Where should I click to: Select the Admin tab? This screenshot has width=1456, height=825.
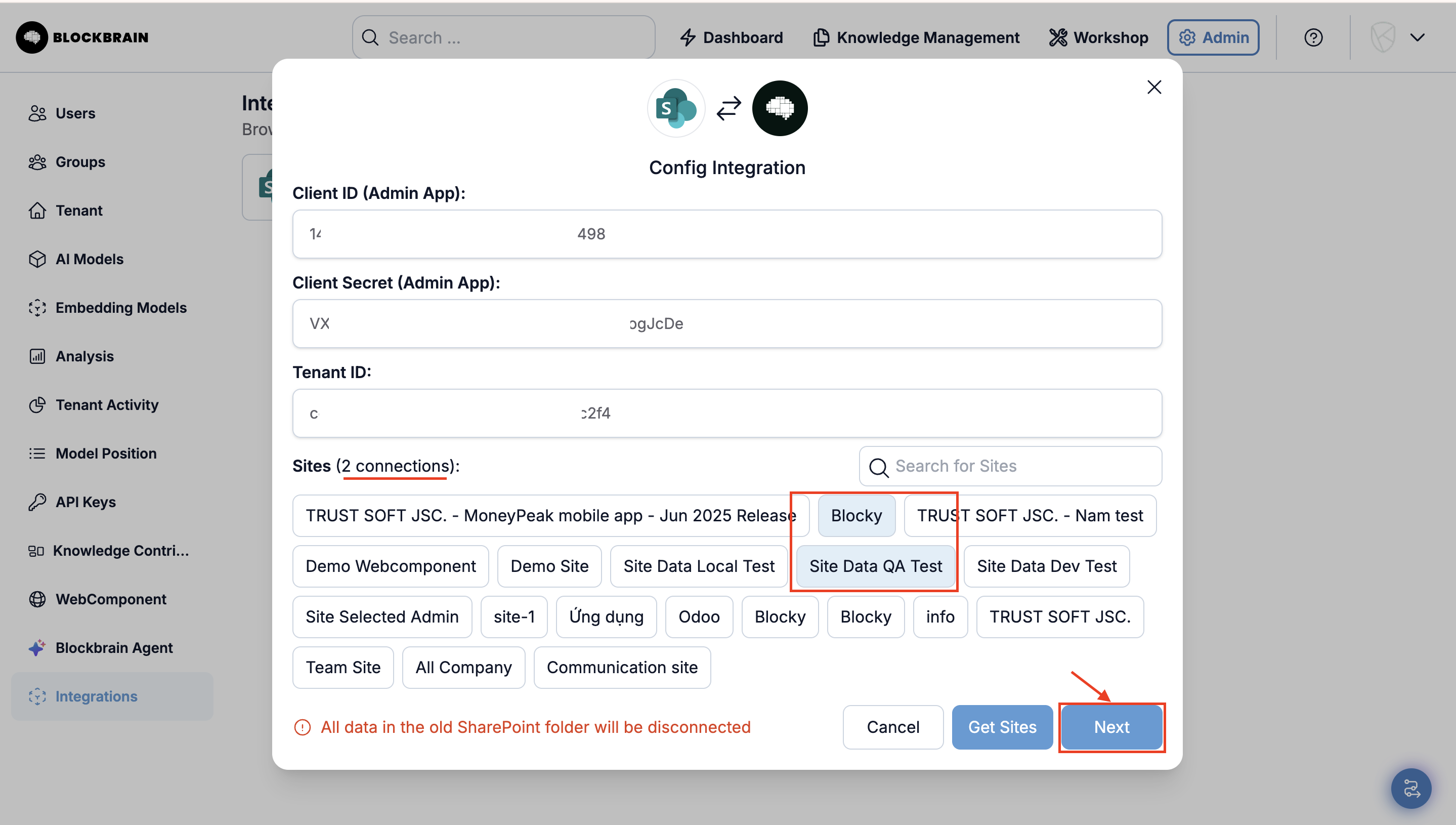pyautogui.click(x=1213, y=37)
